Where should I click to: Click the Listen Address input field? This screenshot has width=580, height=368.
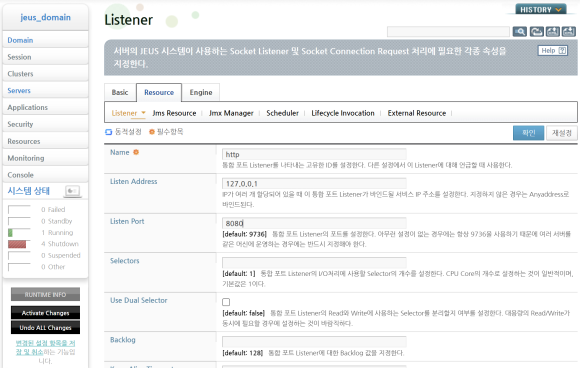coord(314,183)
